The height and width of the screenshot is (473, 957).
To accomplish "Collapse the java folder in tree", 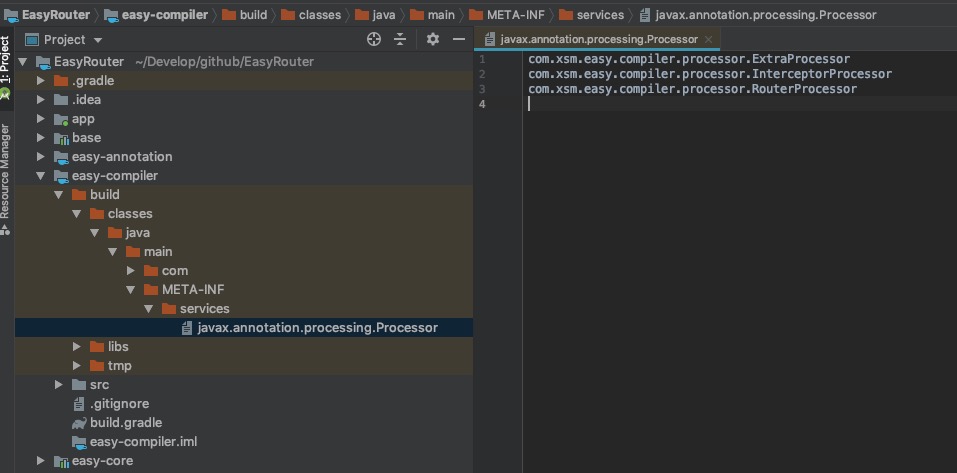I will point(95,233).
